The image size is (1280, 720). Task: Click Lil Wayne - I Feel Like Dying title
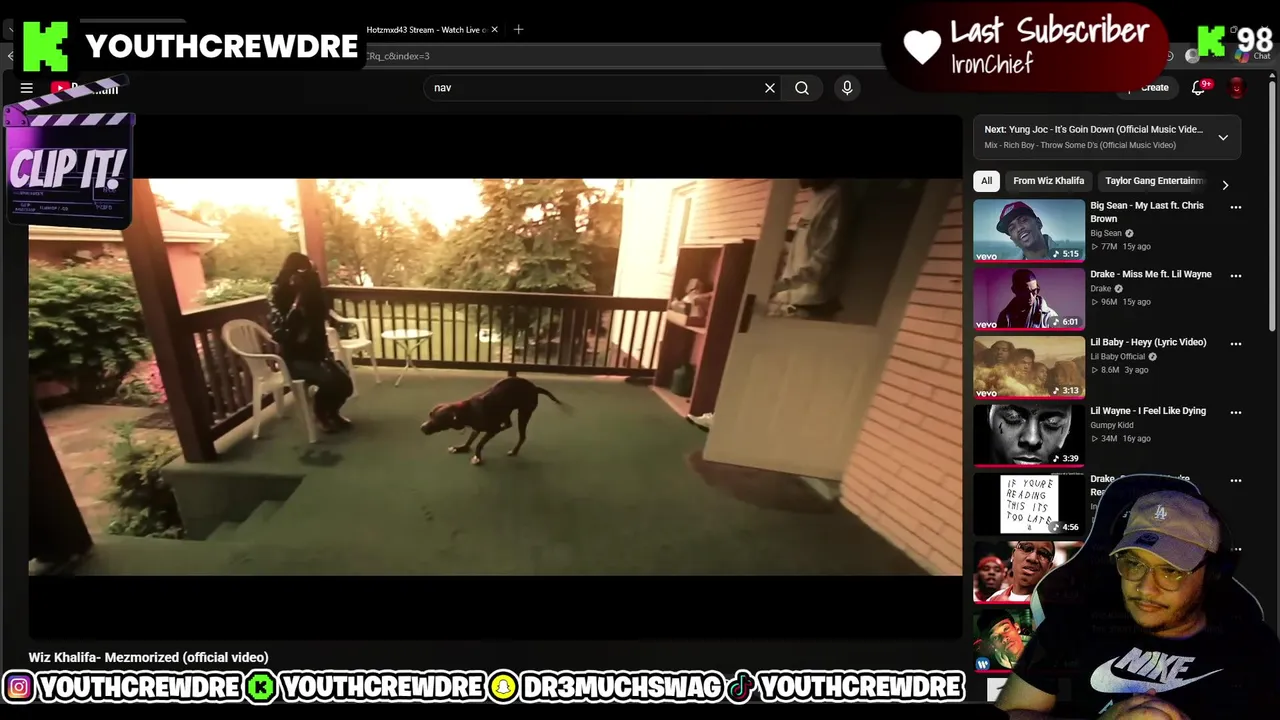[x=1148, y=411]
